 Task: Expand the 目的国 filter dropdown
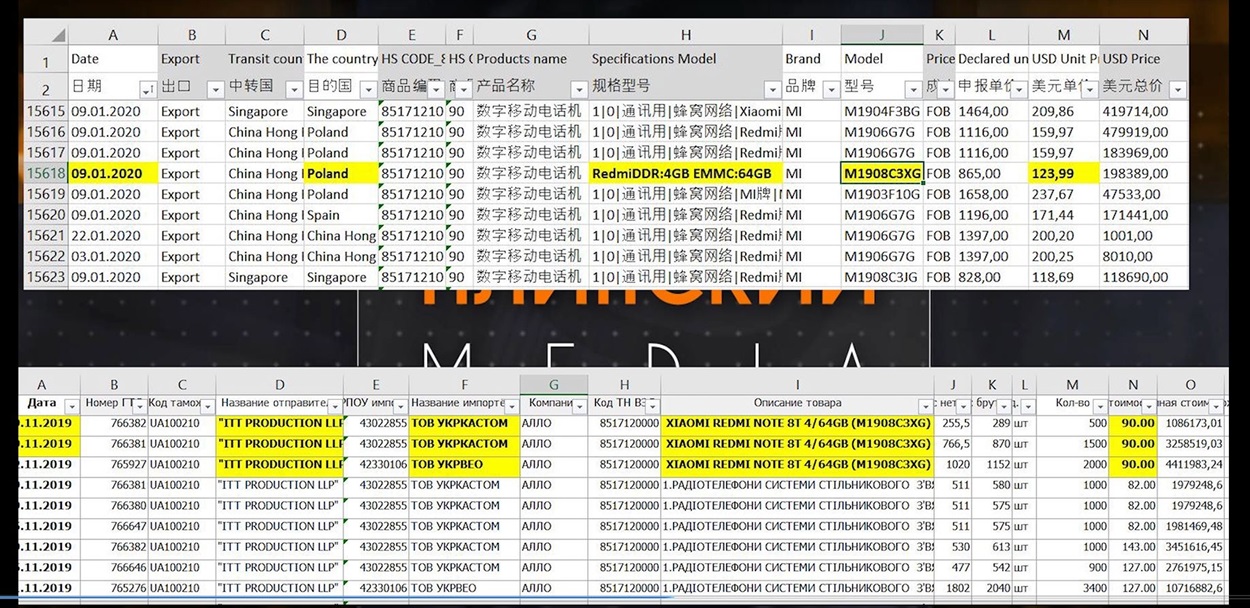(369, 89)
